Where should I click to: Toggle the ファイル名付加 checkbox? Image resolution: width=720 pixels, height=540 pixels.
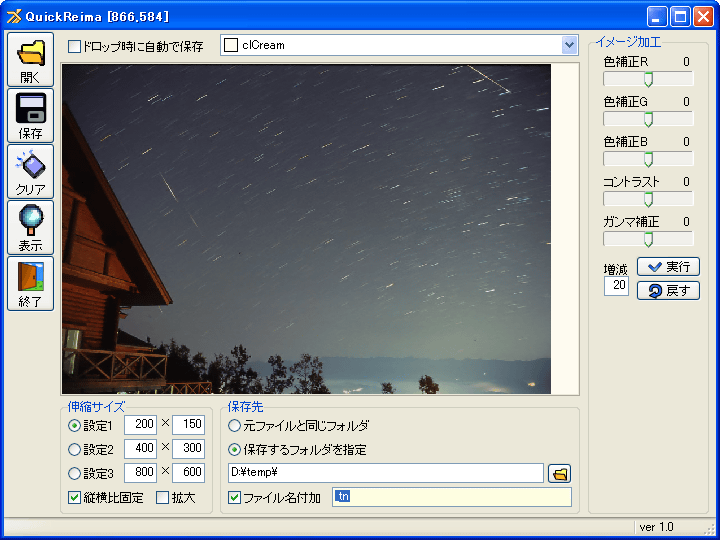[234, 497]
